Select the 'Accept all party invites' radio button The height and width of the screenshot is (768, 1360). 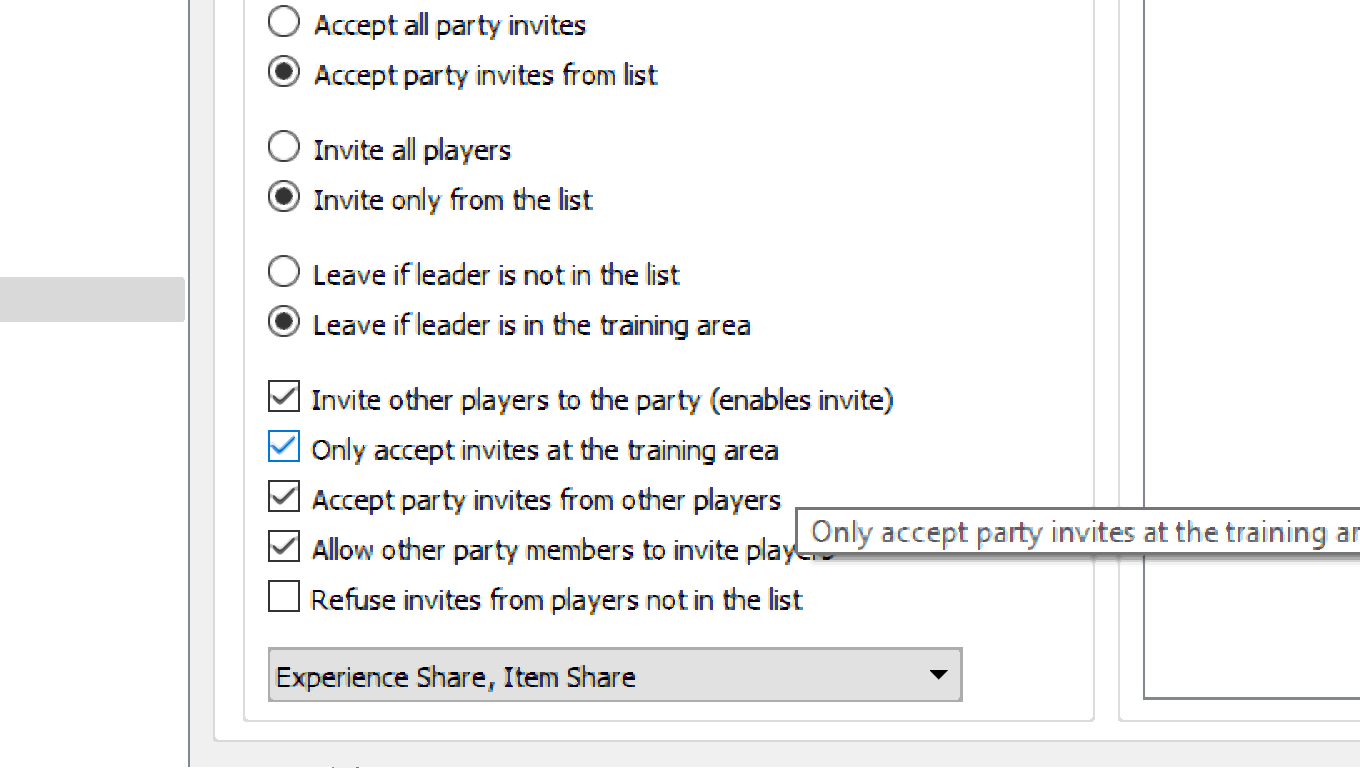(284, 22)
